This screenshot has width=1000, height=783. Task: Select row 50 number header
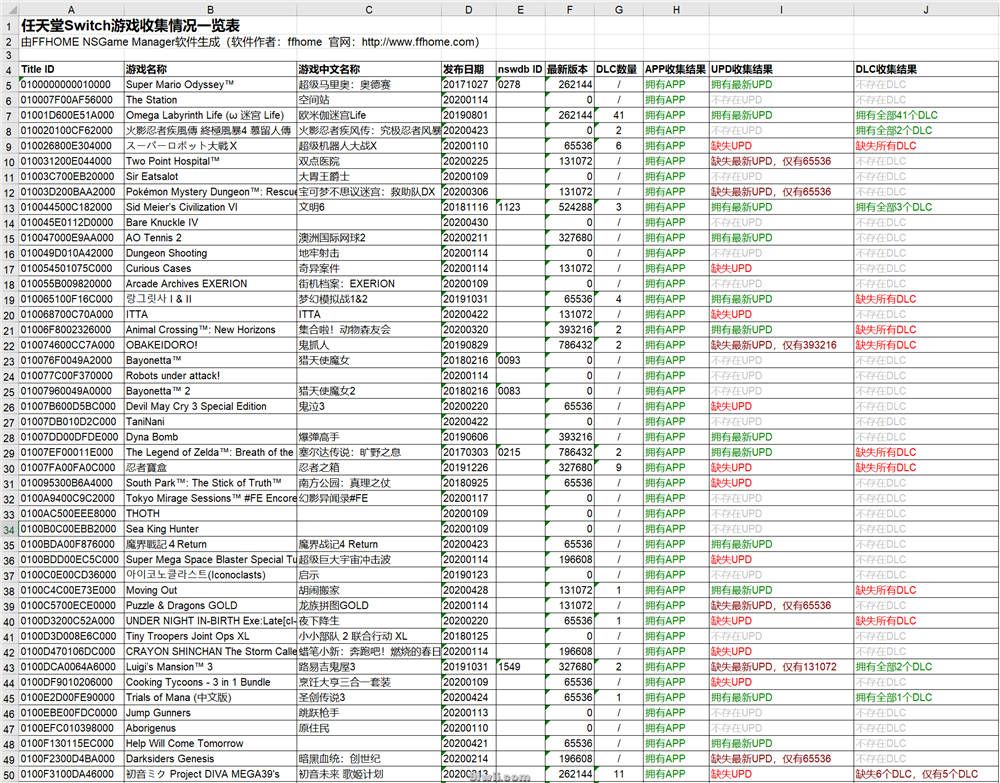tap(9, 775)
